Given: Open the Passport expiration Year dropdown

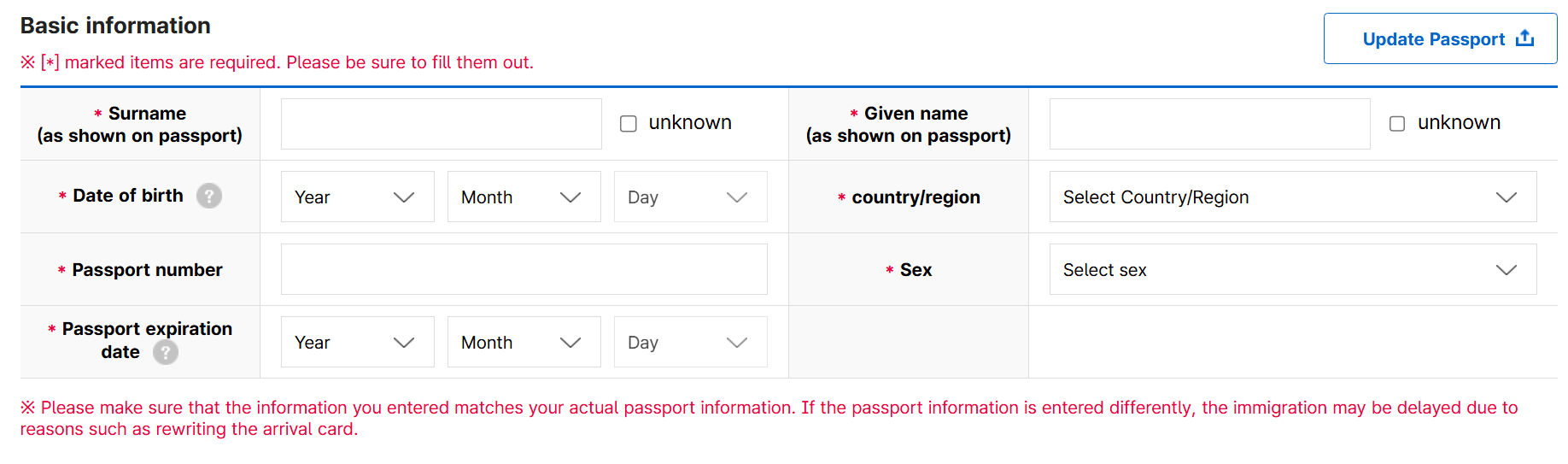Looking at the screenshot, I should [x=357, y=342].
